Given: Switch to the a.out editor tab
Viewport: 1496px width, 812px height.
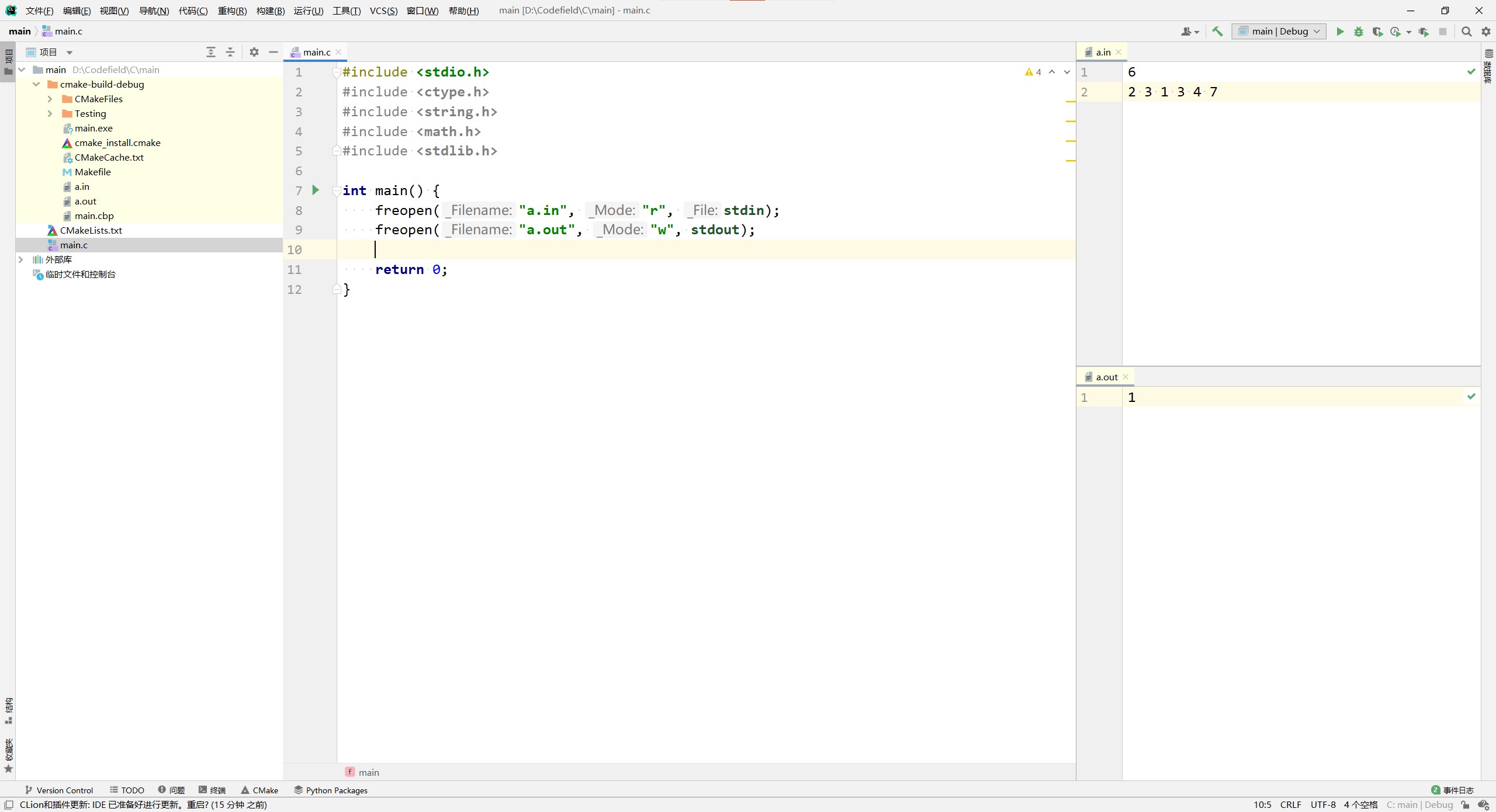Looking at the screenshot, I should pyautogui.click(x=1106, y=377).
